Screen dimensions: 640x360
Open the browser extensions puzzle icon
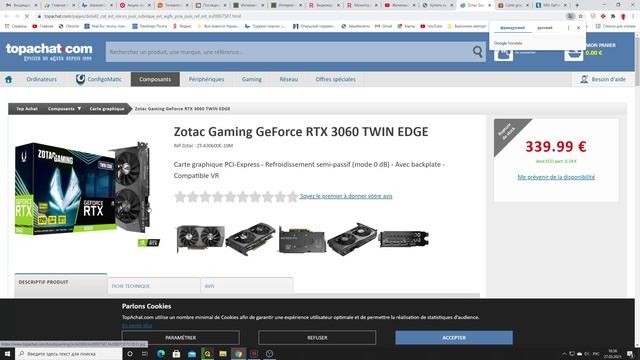(613, 16)
